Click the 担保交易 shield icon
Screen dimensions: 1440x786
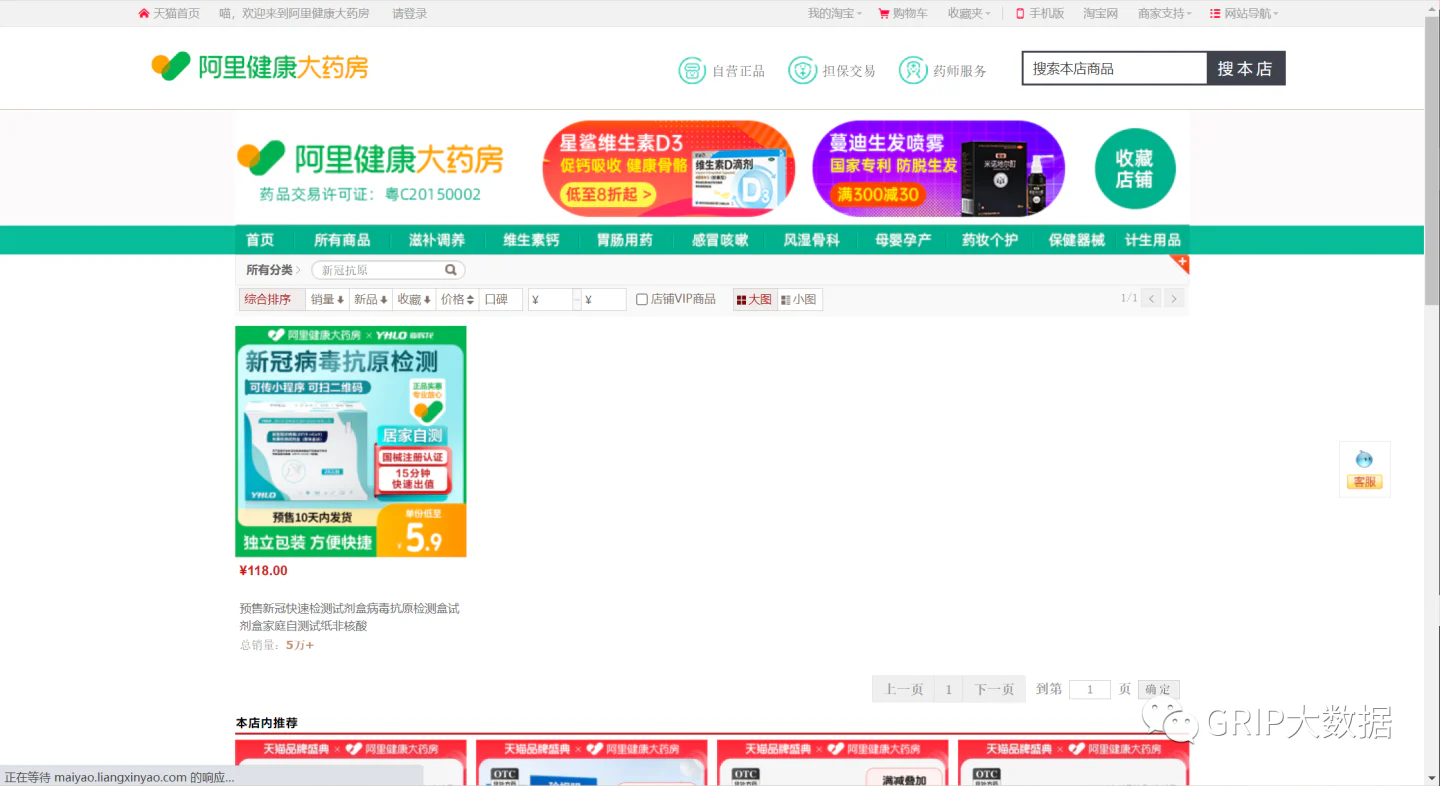click(x=802, y=70)
